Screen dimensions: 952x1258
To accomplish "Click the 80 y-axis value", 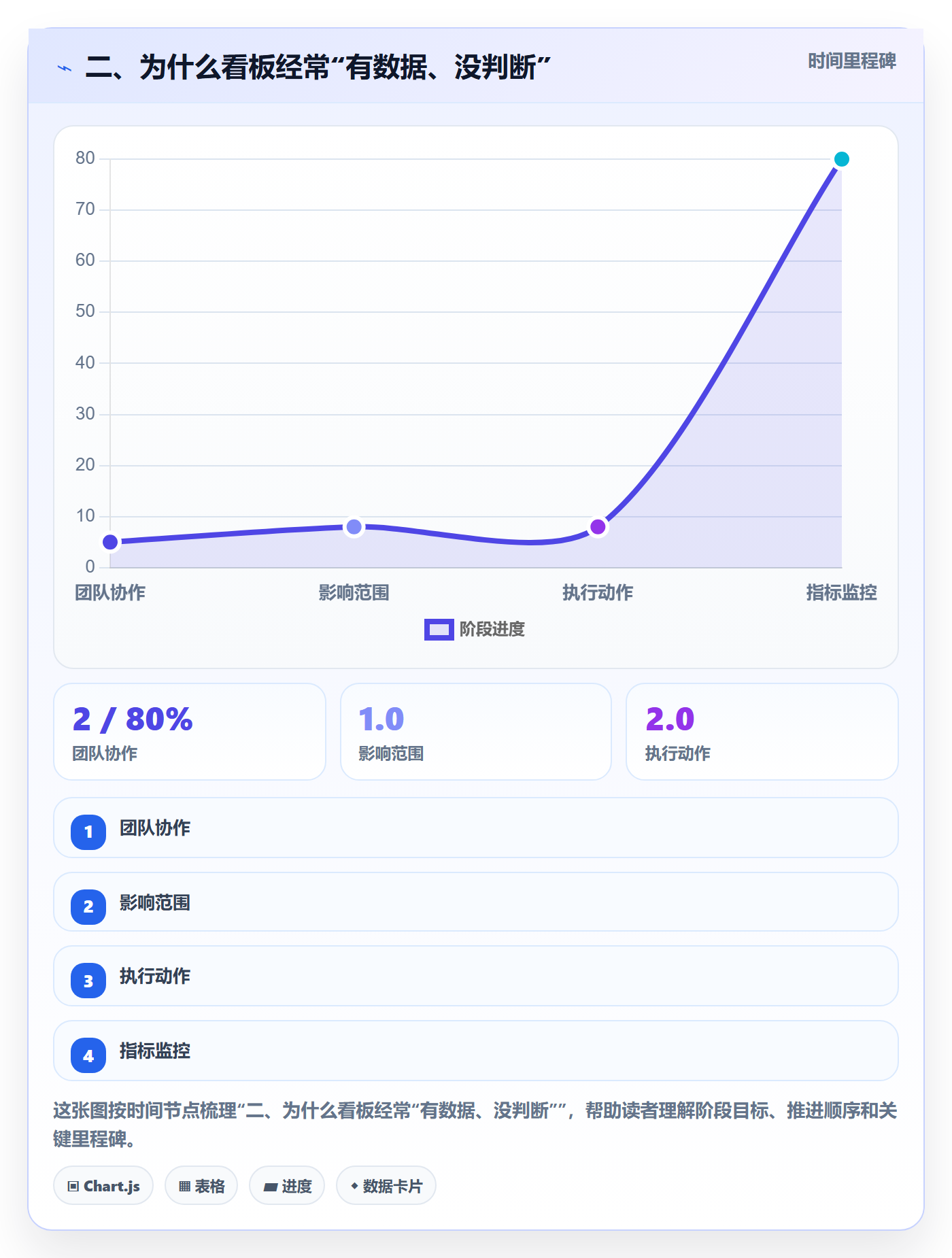I will pos(85,158).
